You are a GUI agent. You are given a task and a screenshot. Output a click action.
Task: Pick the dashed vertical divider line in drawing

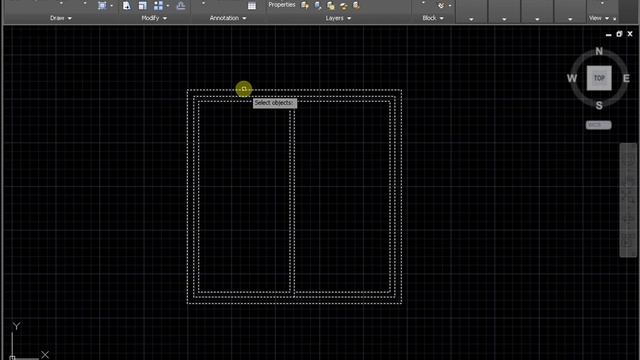pyautogui.click(x=292, y=200)
